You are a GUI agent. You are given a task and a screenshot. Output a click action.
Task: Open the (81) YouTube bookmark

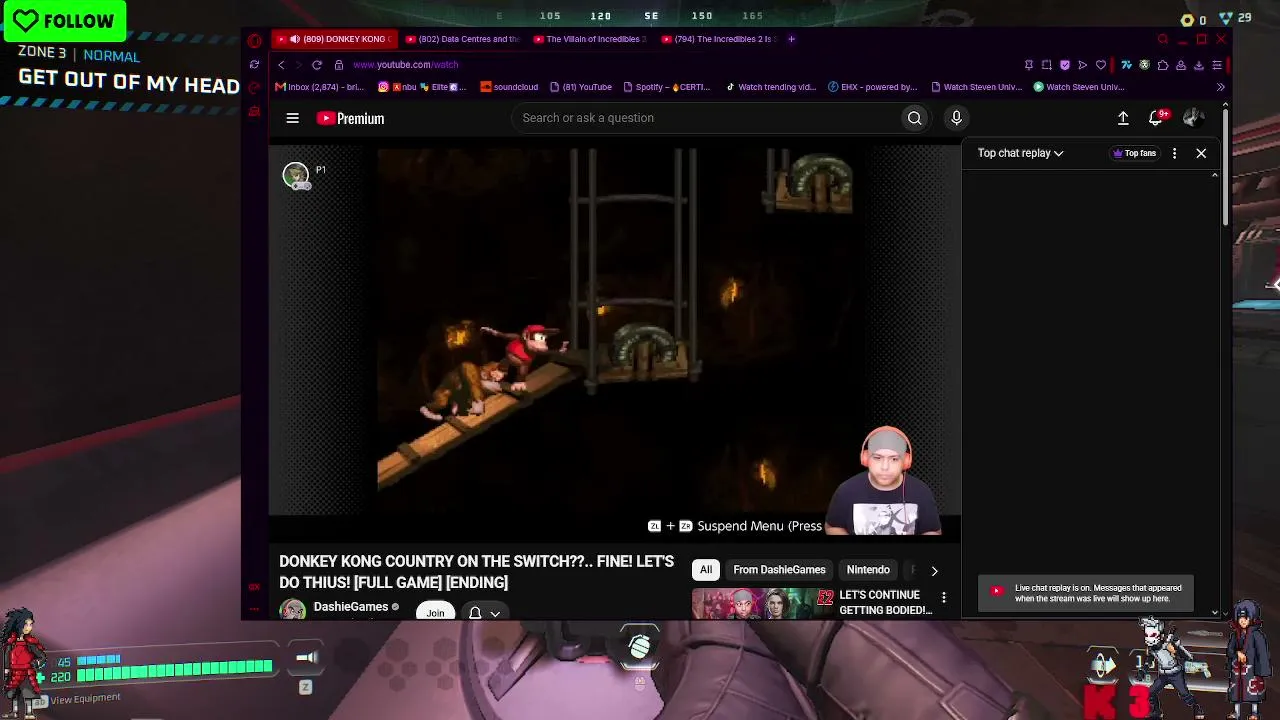click(x=580, y=87)
